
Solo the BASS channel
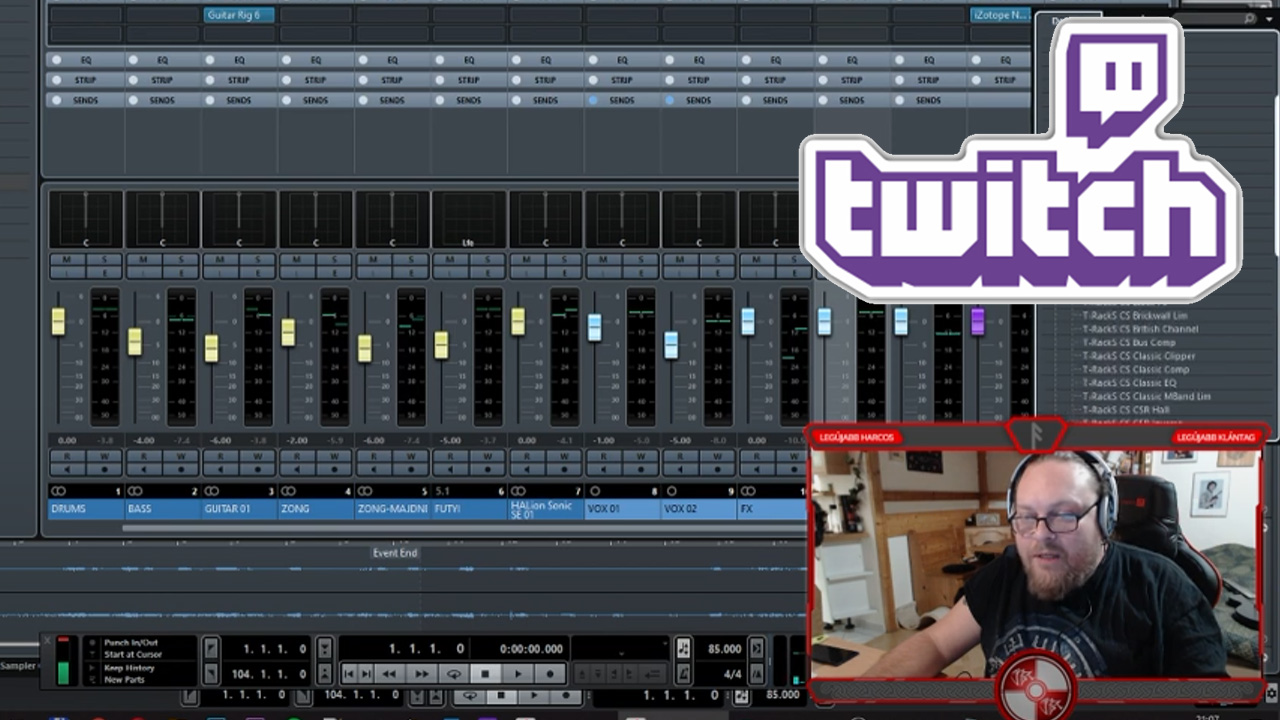(x=181, y=260)
